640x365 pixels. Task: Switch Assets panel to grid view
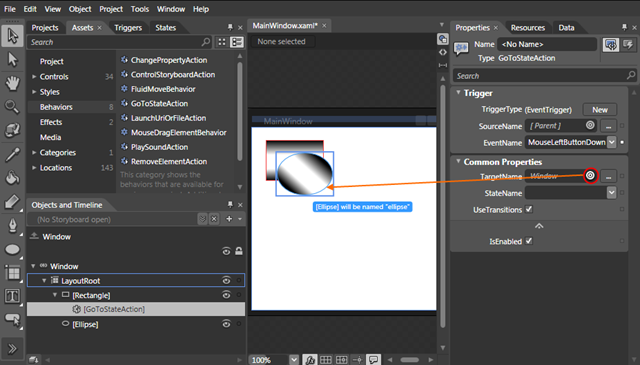coord(222,42)
